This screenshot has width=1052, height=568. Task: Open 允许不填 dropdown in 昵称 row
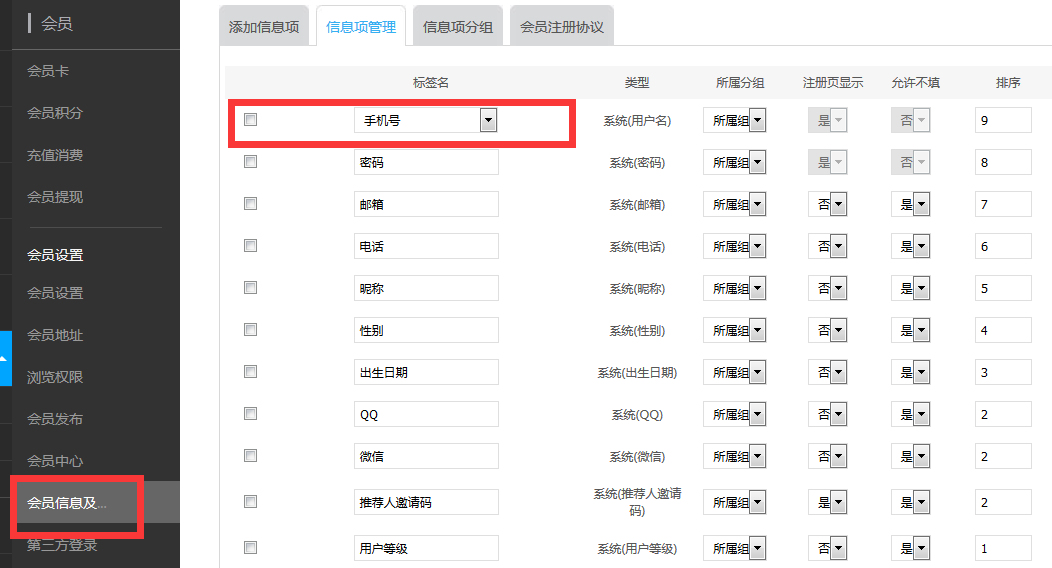[910, 288]
